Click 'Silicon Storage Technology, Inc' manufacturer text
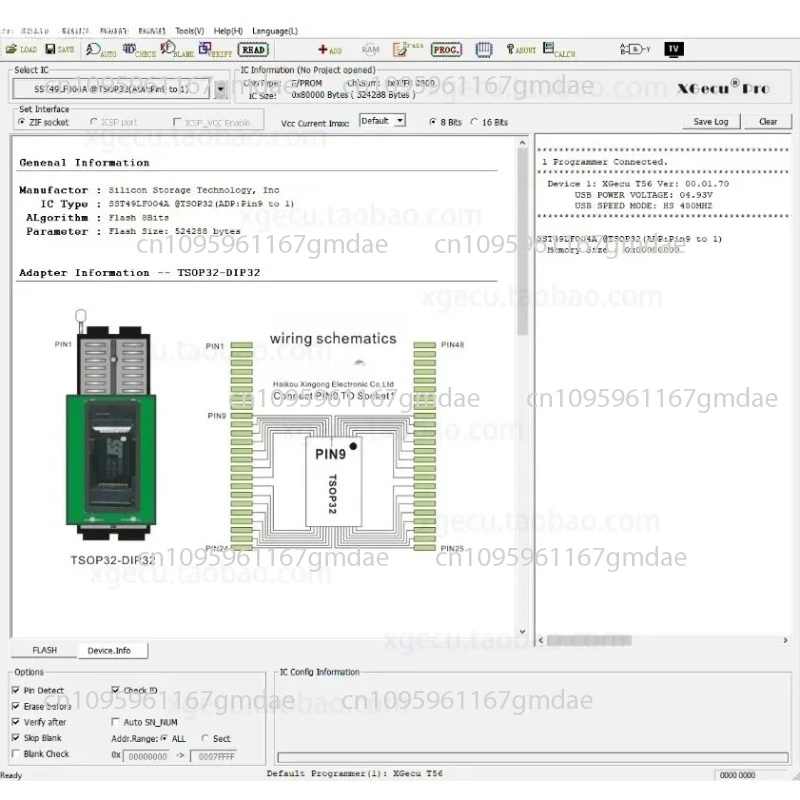800x800 pixels. [194, 190]
